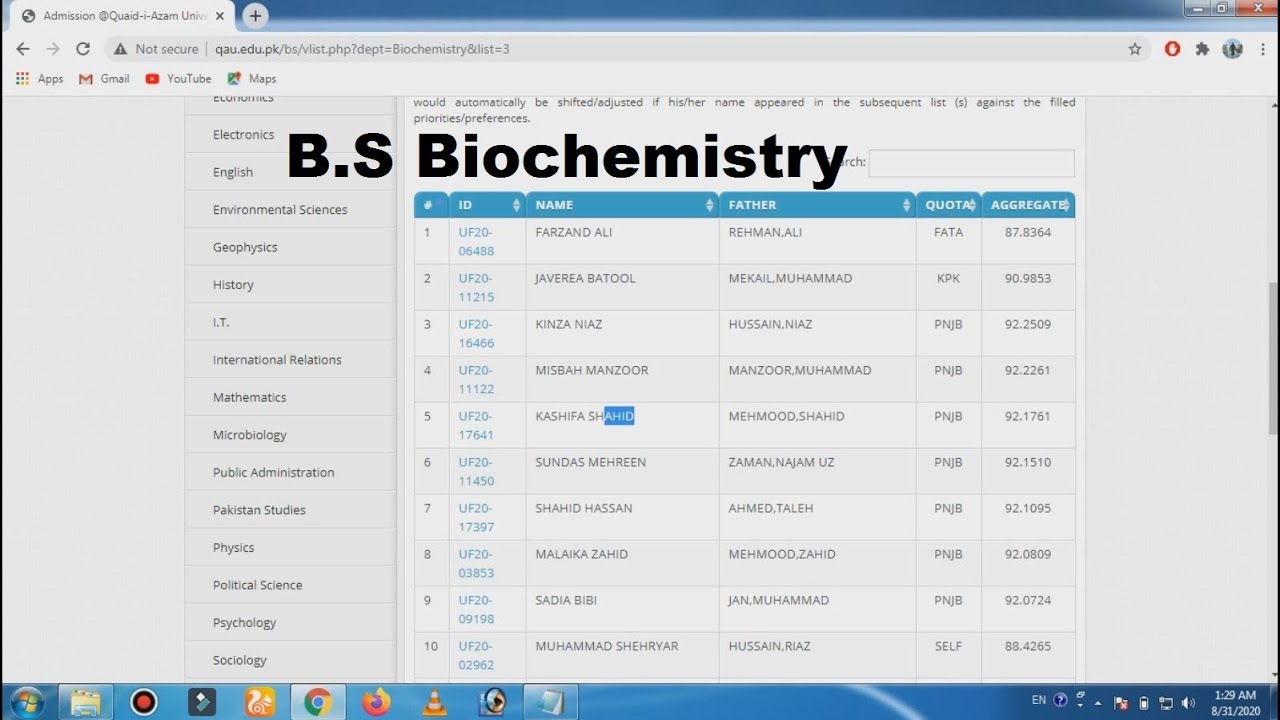Open Political Science in the sidebar

tap(257, 585)
